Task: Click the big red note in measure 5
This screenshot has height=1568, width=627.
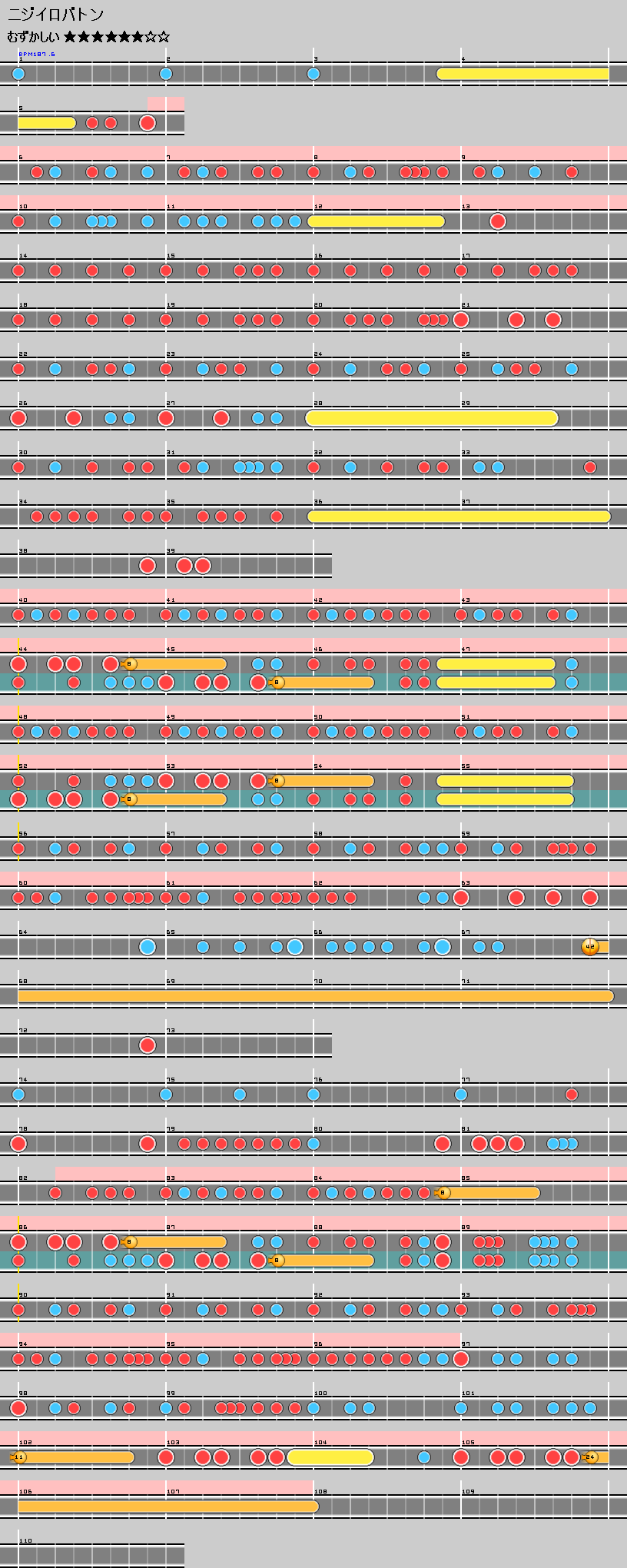Action: (x=148, y=123)
